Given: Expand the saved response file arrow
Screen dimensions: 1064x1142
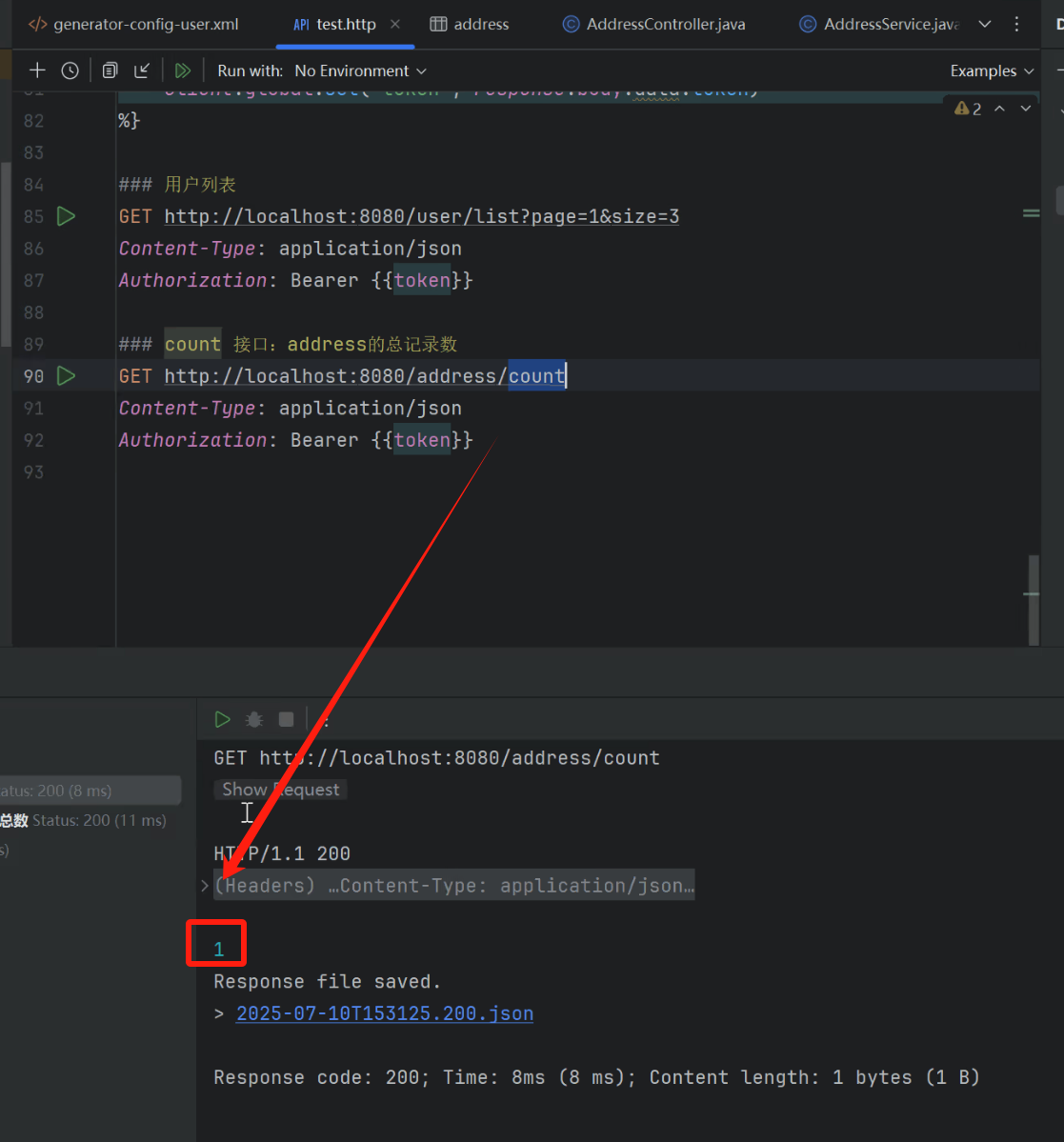Looking at the screenshot, I should click(218, 1013).
